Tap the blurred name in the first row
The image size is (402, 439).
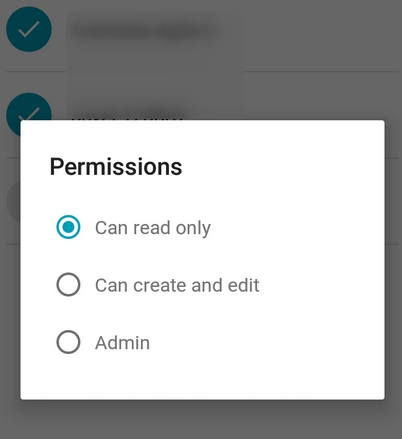[143, 31]
